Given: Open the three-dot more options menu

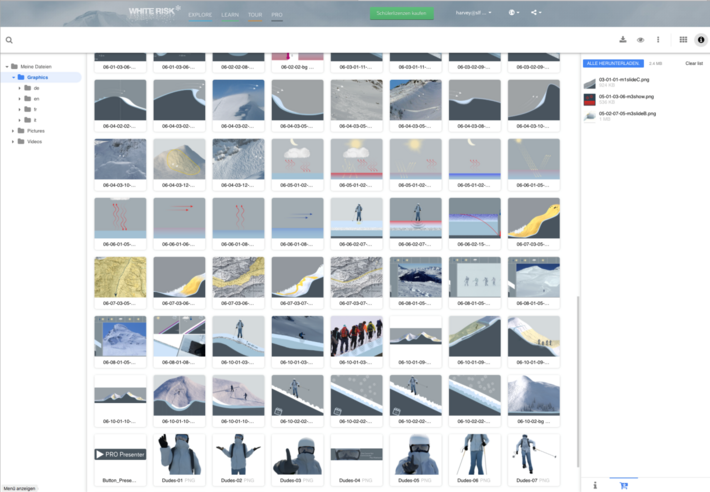Looking at the screenshot, I should 658,40.
